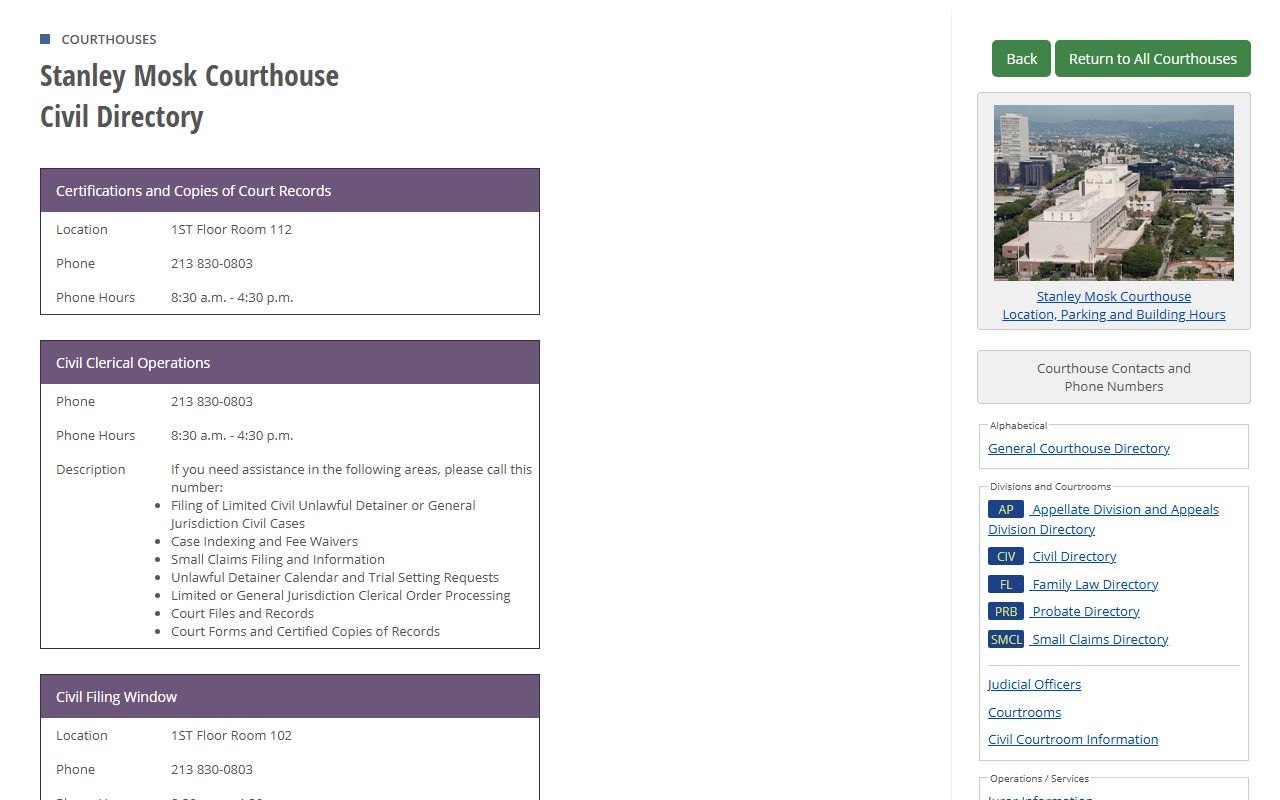Image resolution: width=1280 pixels, height=800 pixels.
Task: Open the Courtrooms link
Action: [1024, 712]
